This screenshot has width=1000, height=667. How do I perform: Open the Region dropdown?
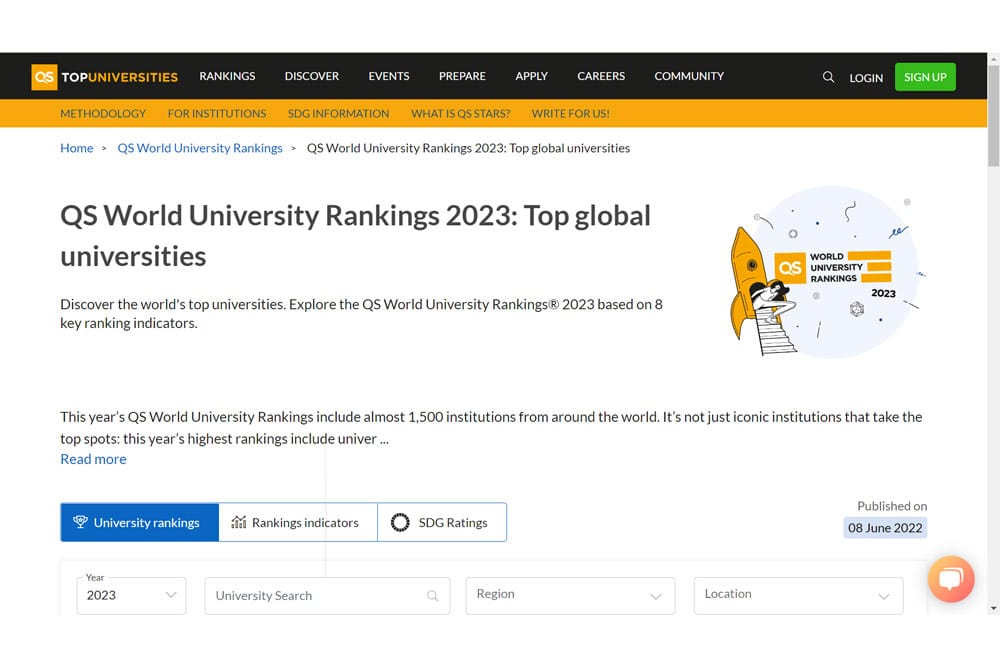(569, 595)
